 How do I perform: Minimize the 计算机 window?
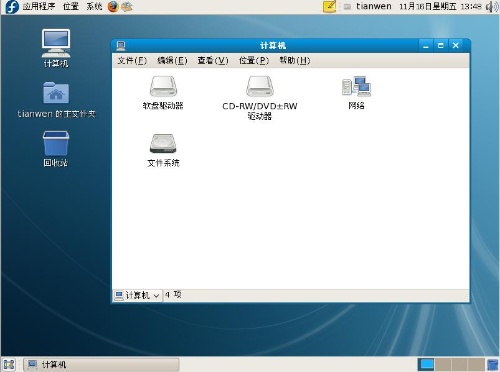(x=426, y=46)
